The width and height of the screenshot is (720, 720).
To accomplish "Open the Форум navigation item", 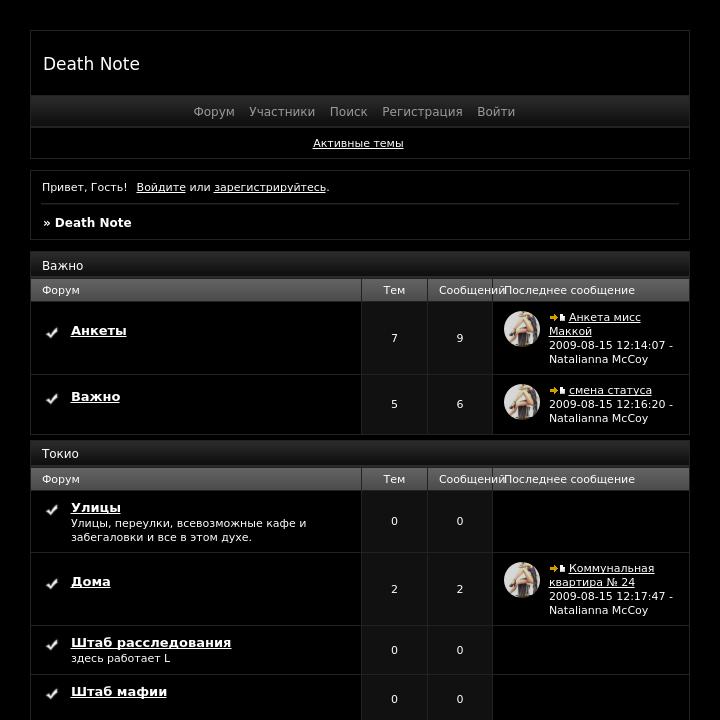I will pyautogui.click(x=214, y=112).
